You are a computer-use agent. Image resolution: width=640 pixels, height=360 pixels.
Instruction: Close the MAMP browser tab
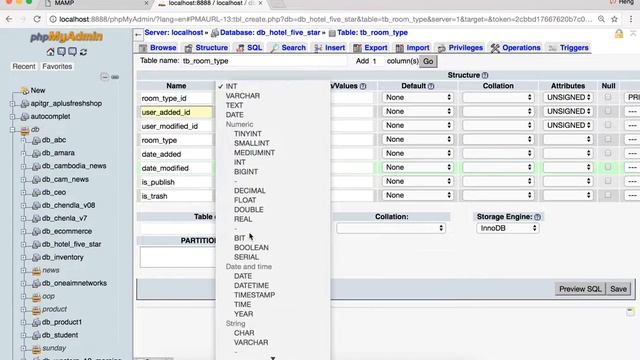(147, 3)
